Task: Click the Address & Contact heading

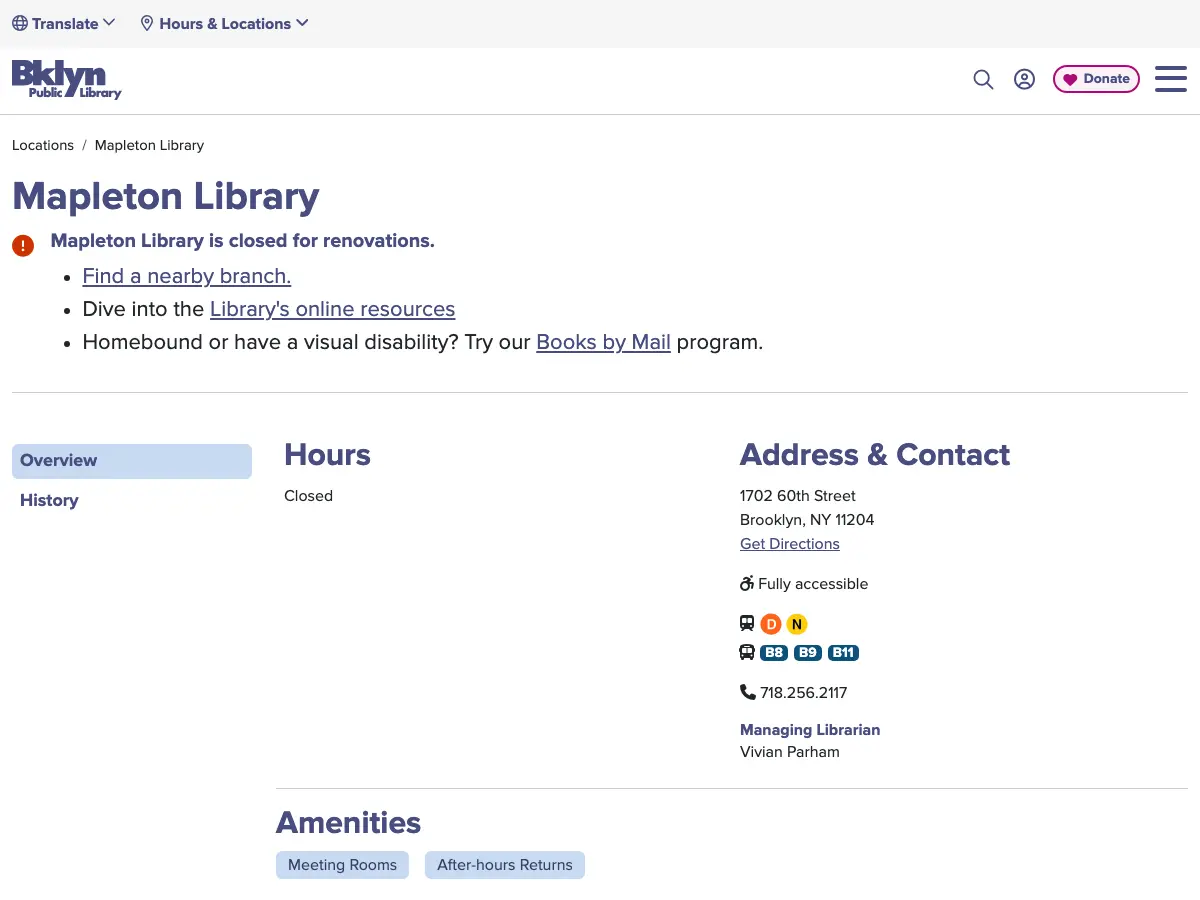Action: point(875,455)
